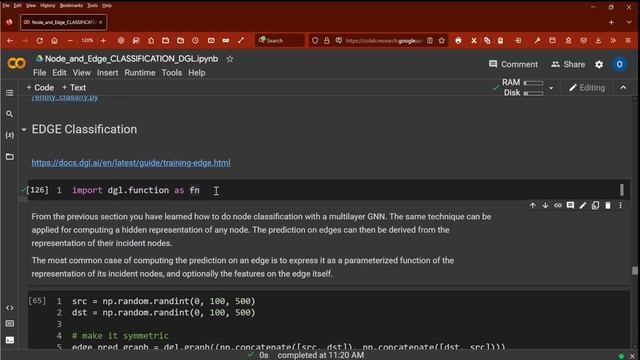The height and width of the screenshot is (360, 640).
Task: Click the Share button
Action: [x=568, y=64]
